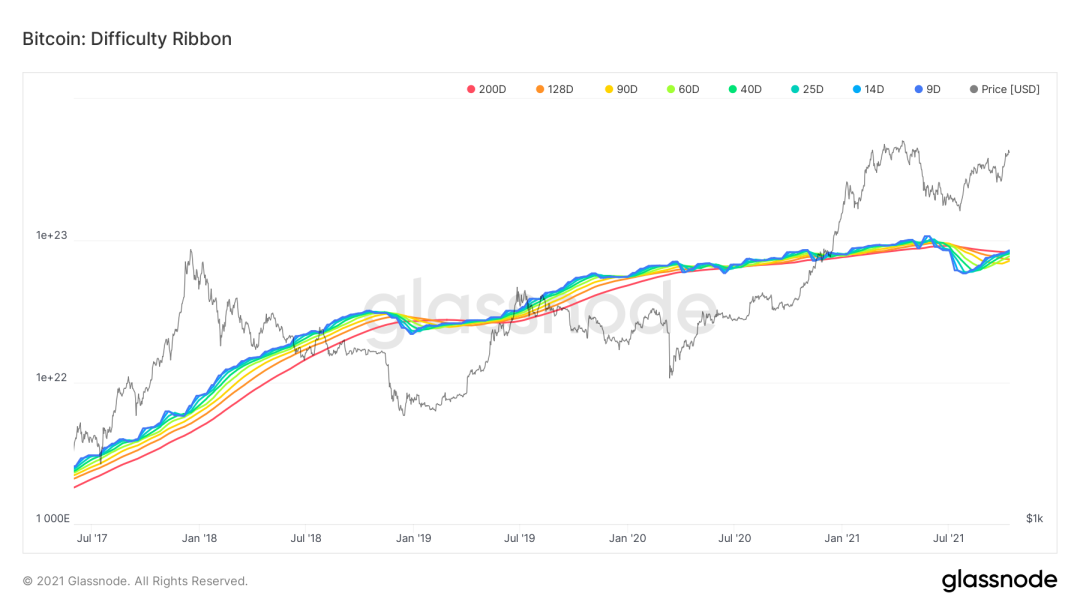Image resolution: width=1080 pixels, height=608 pixels.
Task: Click the 1e+23 y-axis label
Action: 52,235
